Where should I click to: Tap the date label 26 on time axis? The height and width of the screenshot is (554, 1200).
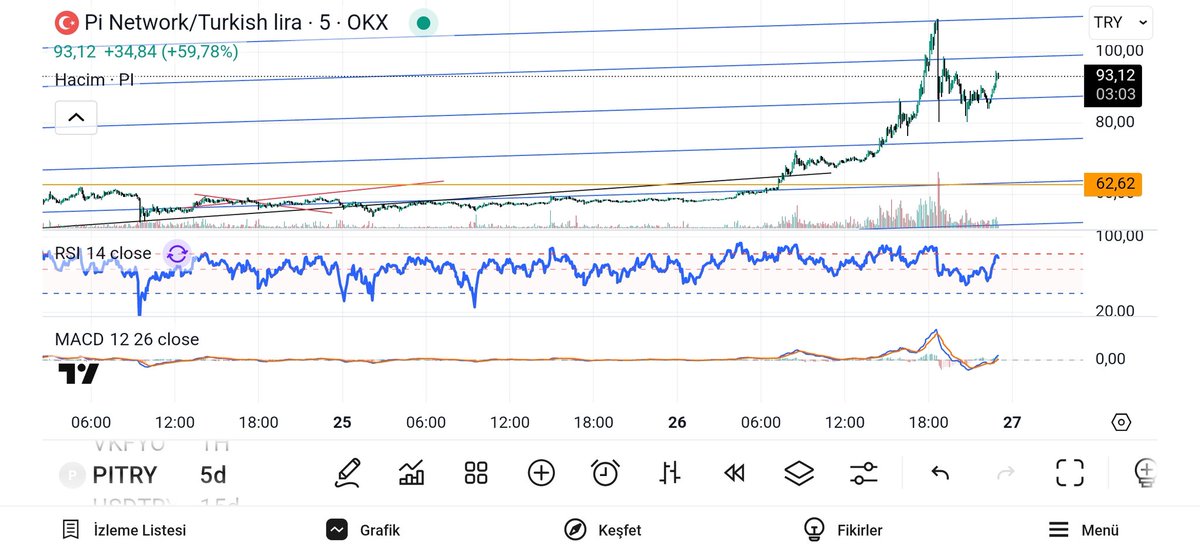point(677,422)
